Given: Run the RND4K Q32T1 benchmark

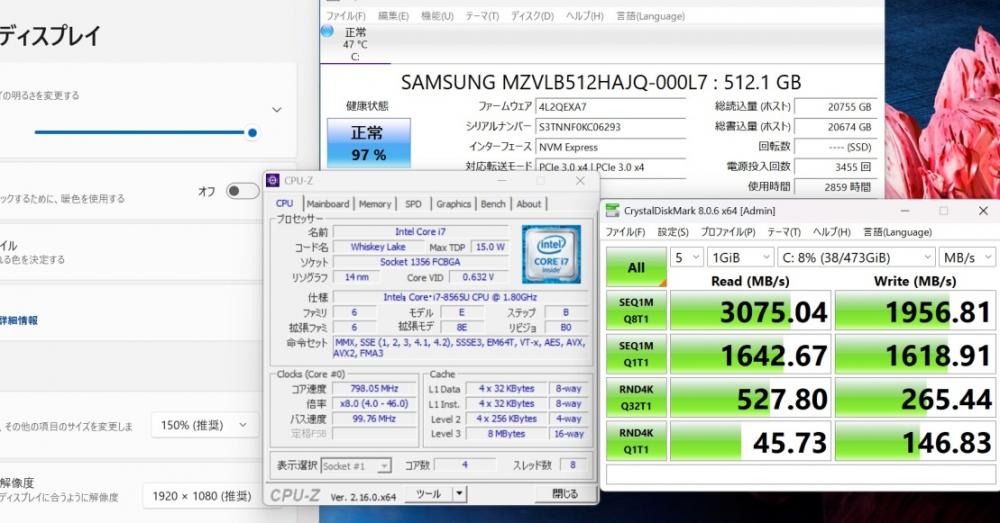Looking at the screenshot, I should click(636, 397).
